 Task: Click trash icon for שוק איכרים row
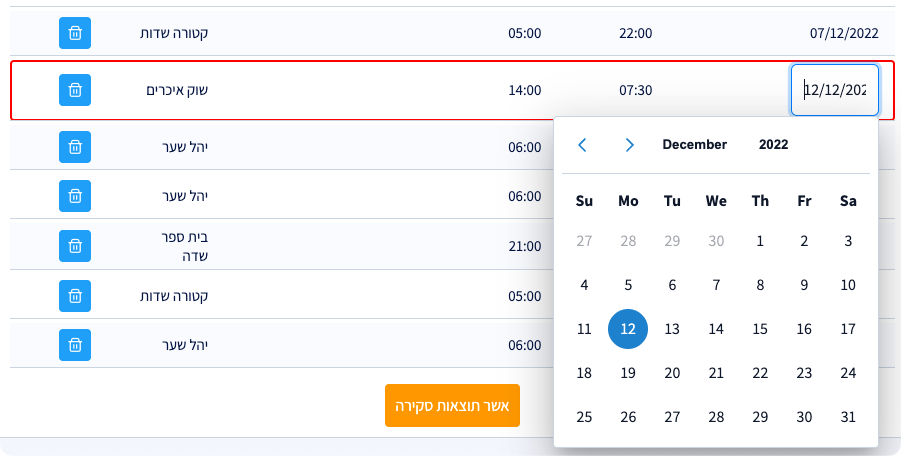click(75, 90)
